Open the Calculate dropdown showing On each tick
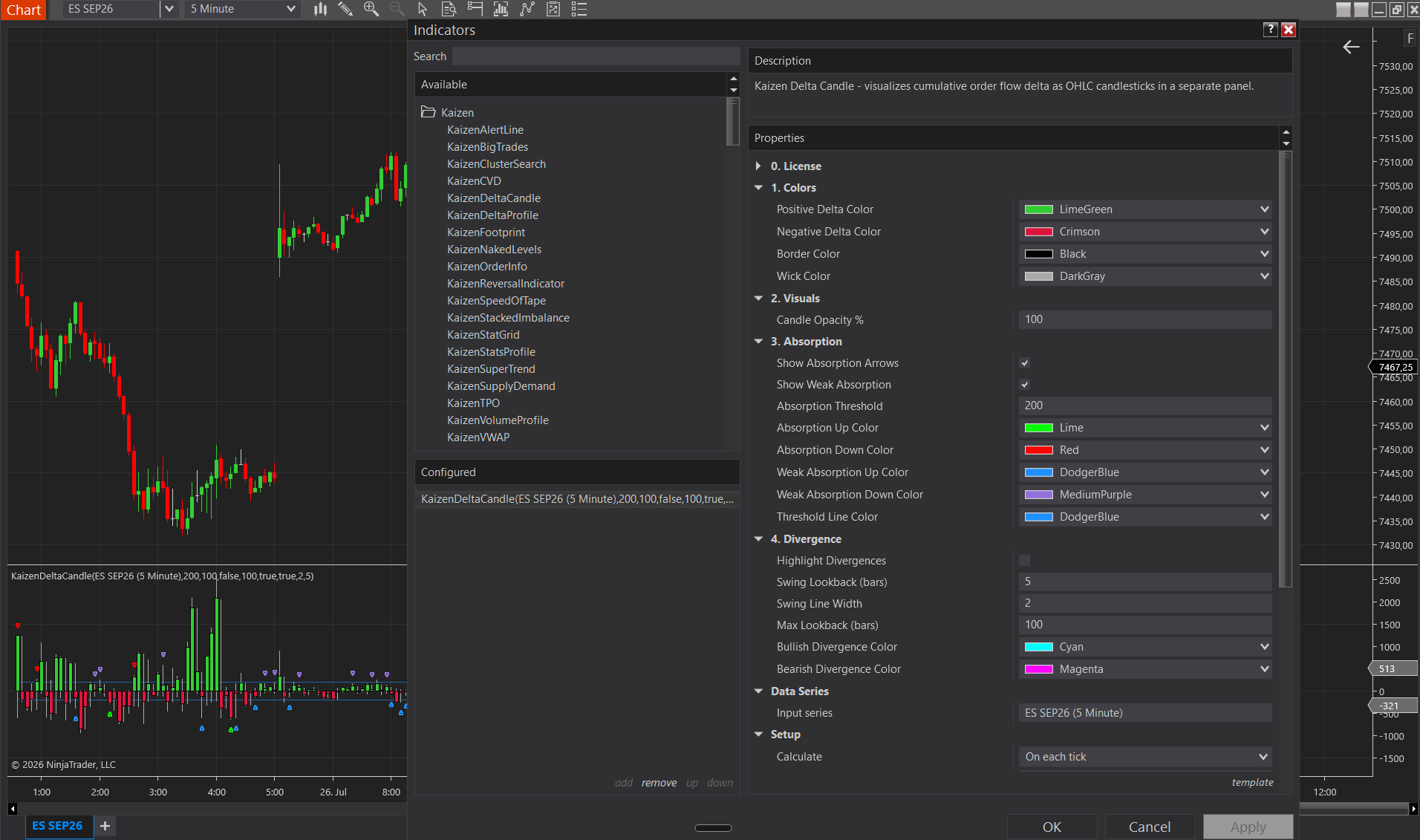Screen dimensions: 1420x840 1144,757
